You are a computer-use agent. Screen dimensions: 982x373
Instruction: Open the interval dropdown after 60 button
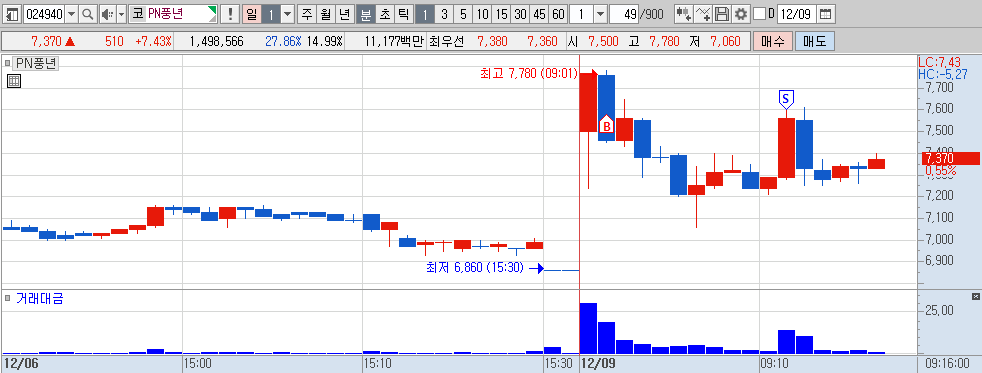coord(599,14)
